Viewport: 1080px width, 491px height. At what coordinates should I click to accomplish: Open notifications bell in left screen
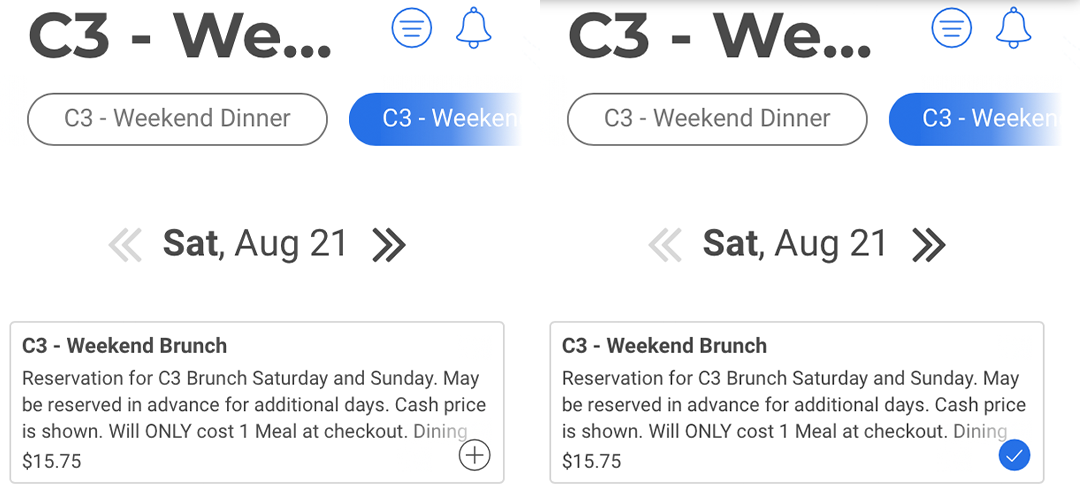coord(474,28)
